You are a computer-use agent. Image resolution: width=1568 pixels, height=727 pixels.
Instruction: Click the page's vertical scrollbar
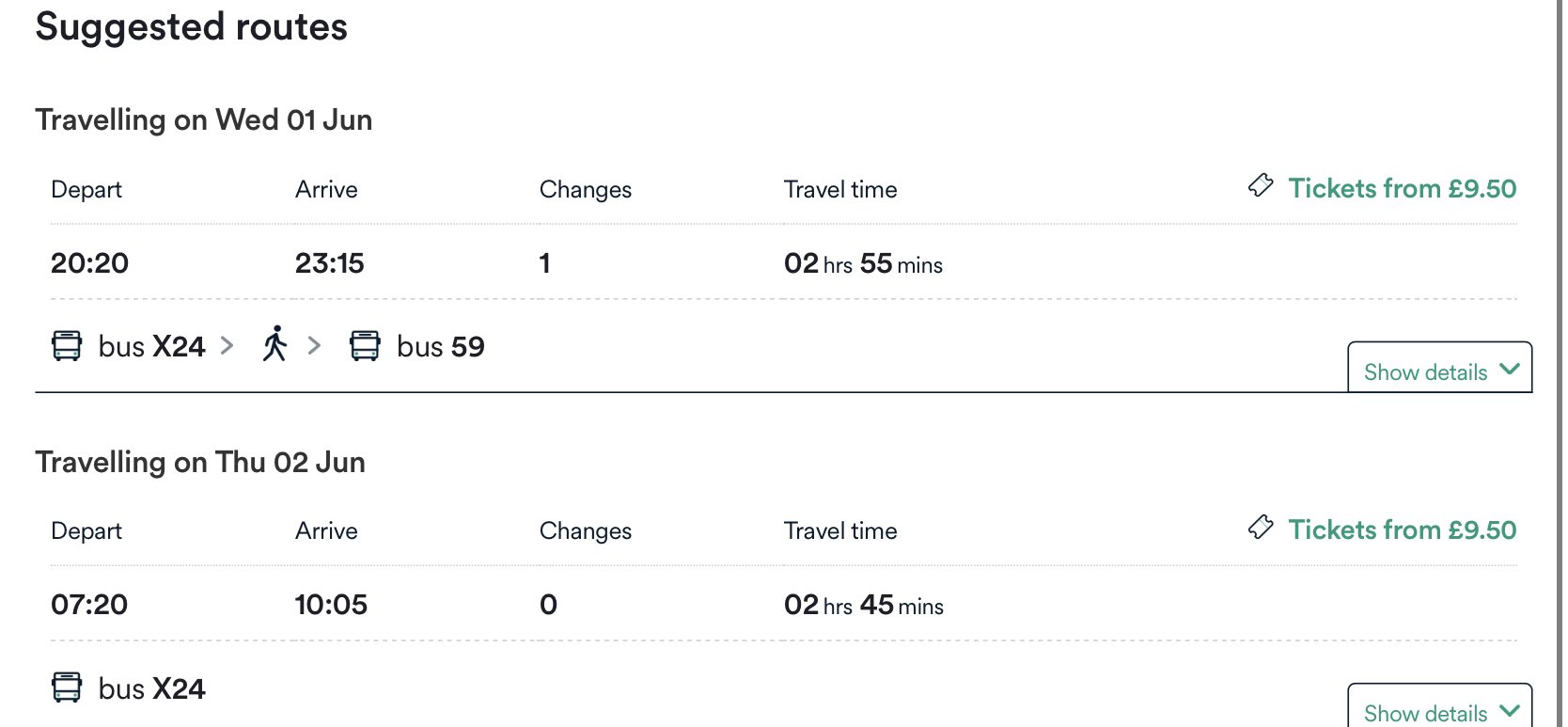click(x=1558, y=363)
